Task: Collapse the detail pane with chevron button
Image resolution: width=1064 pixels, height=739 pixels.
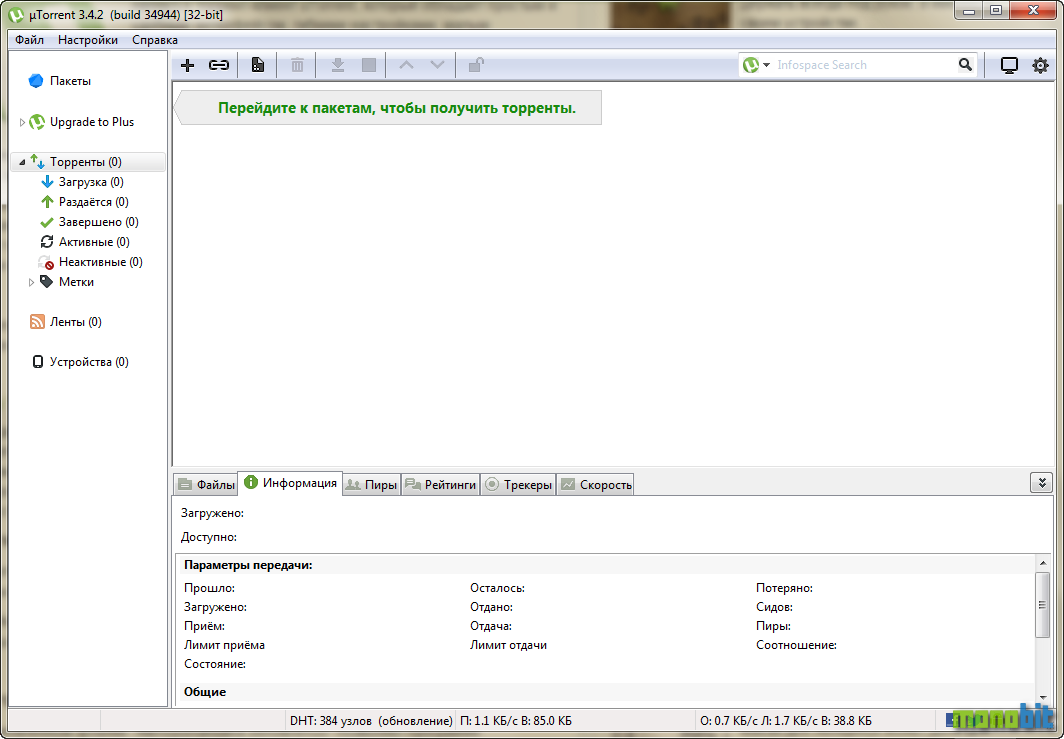Action: tap(1041, 482)
